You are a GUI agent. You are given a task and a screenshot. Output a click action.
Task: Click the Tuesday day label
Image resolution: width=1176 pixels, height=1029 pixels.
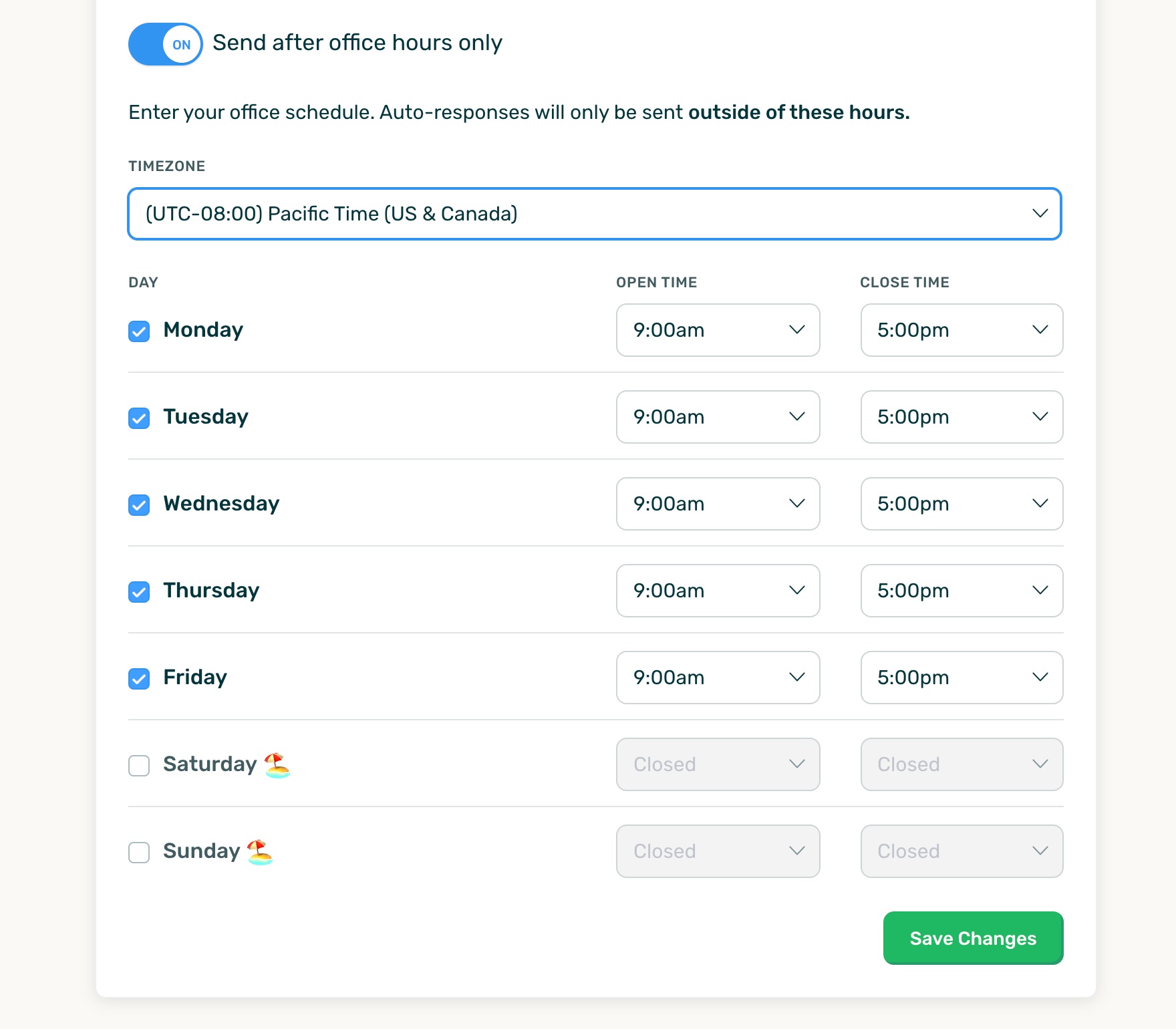coord(206,417)
